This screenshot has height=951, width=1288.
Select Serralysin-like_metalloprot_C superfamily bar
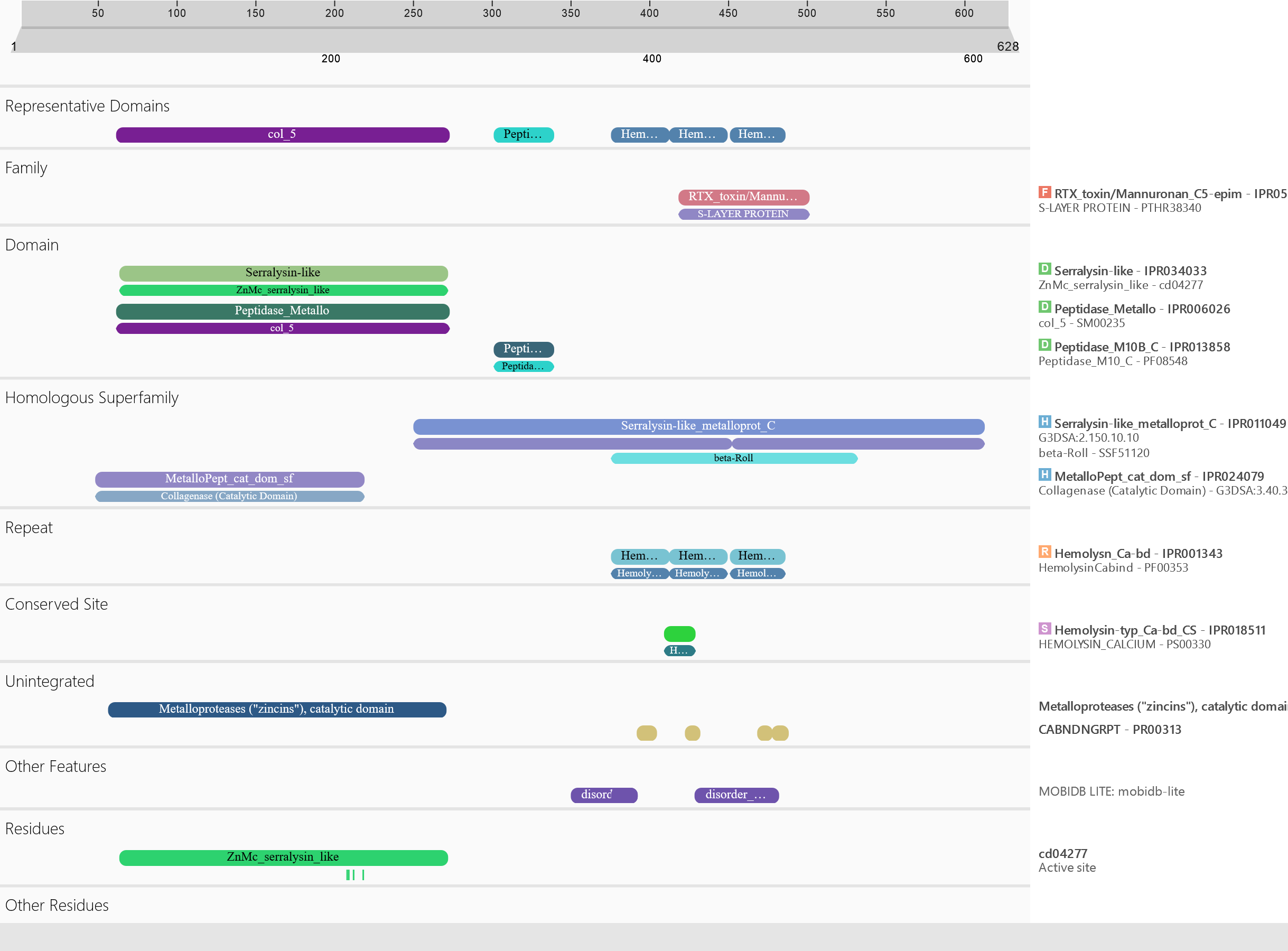698,426
